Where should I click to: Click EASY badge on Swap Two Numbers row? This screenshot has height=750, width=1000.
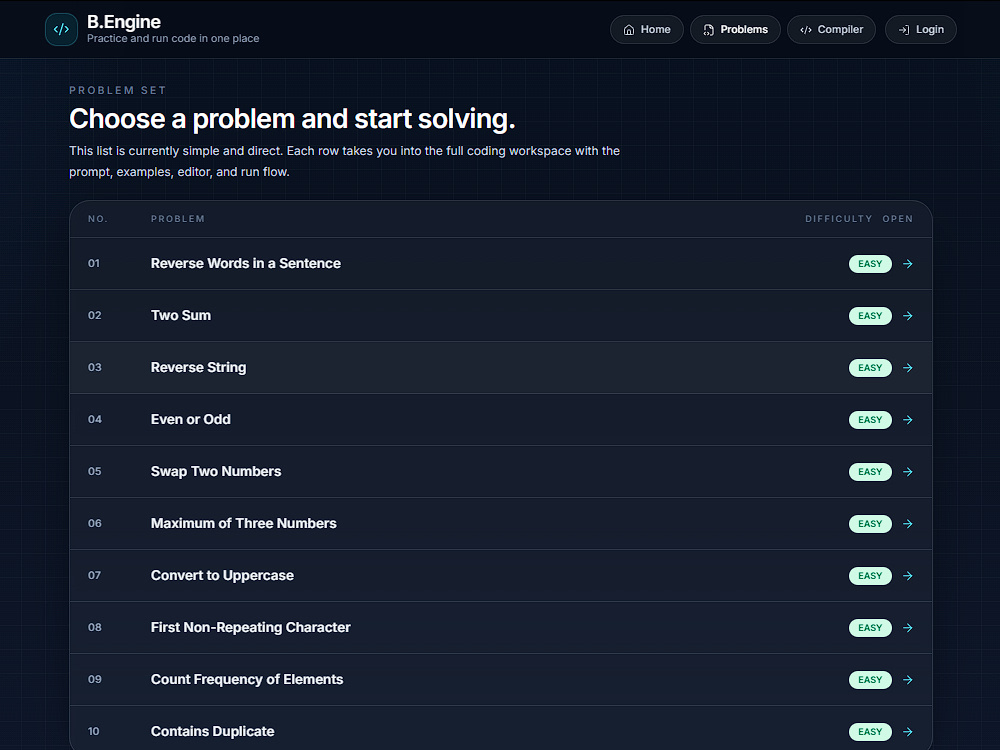870,472
